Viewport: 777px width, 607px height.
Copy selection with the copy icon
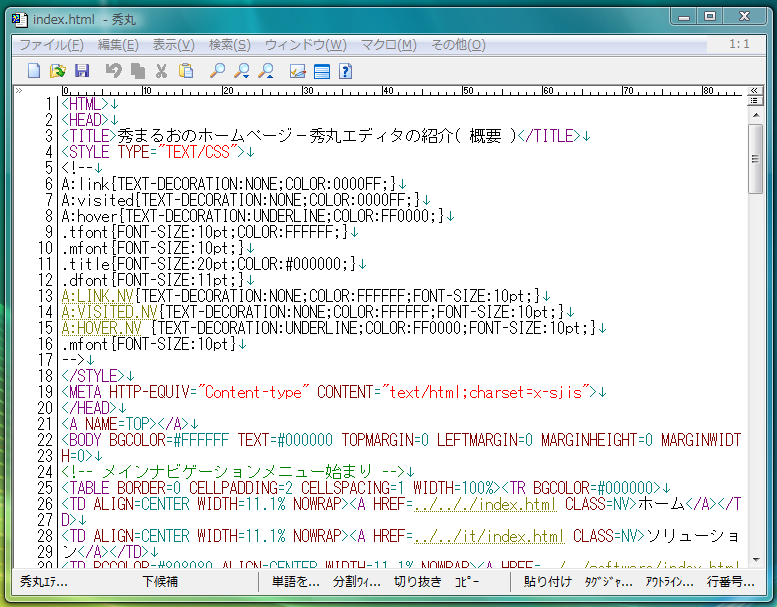pos(138,71)
